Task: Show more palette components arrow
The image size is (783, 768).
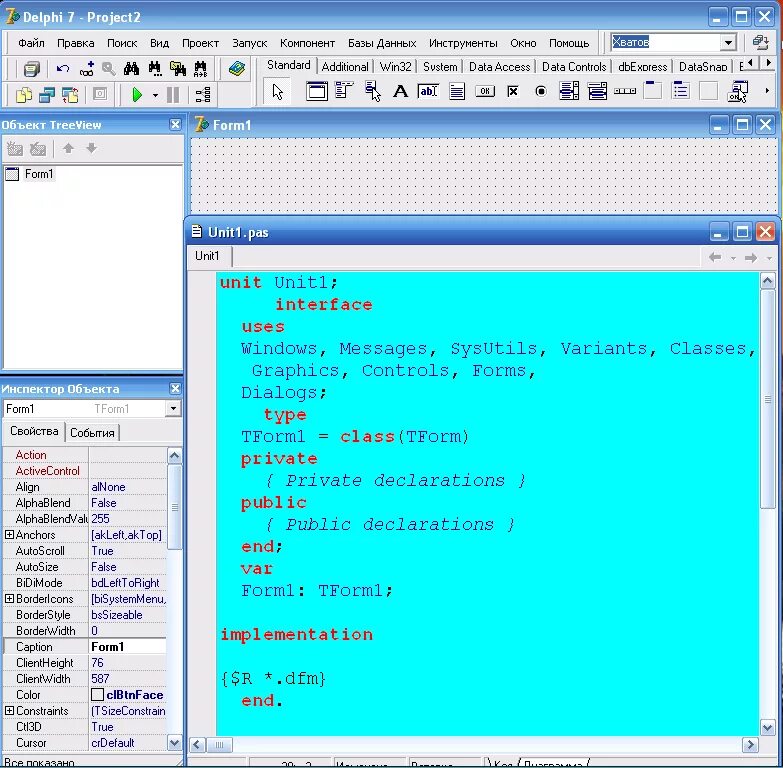Action: coord(767,91)
